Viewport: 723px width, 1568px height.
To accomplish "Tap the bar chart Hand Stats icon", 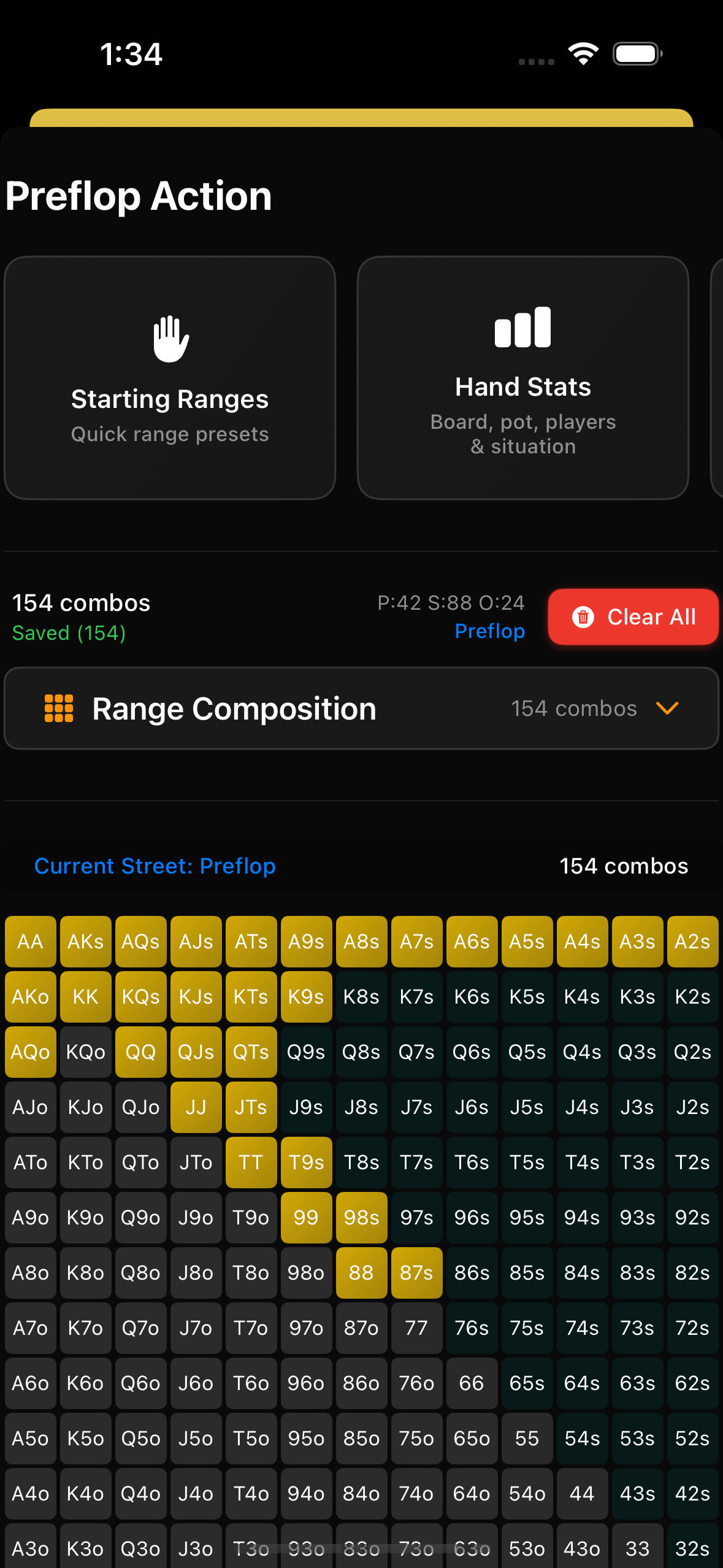I will pyautogui.click(x=522, y=327).
